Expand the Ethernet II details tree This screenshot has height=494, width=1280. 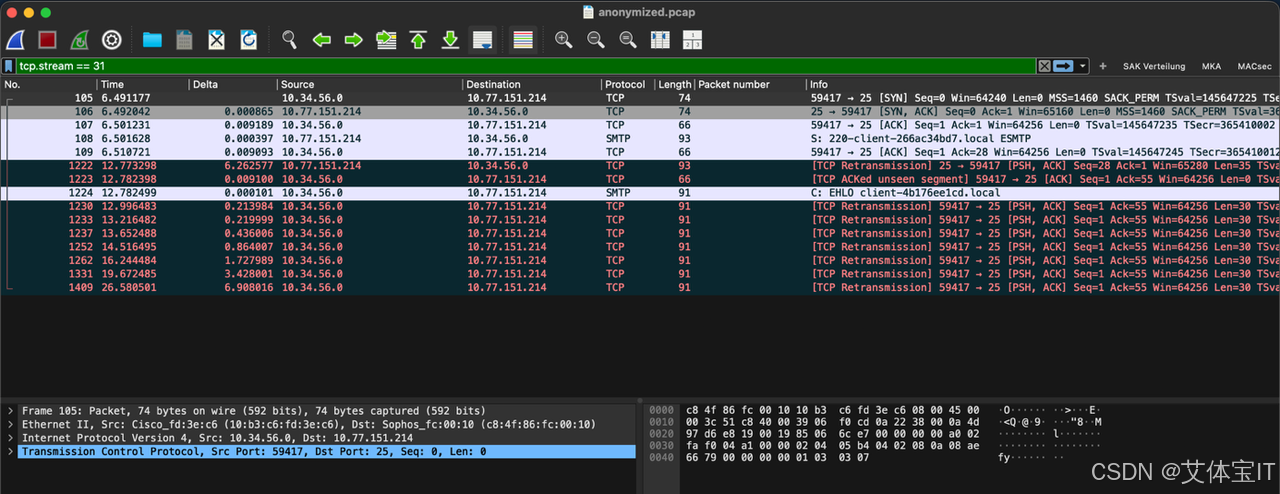(10, 424)
